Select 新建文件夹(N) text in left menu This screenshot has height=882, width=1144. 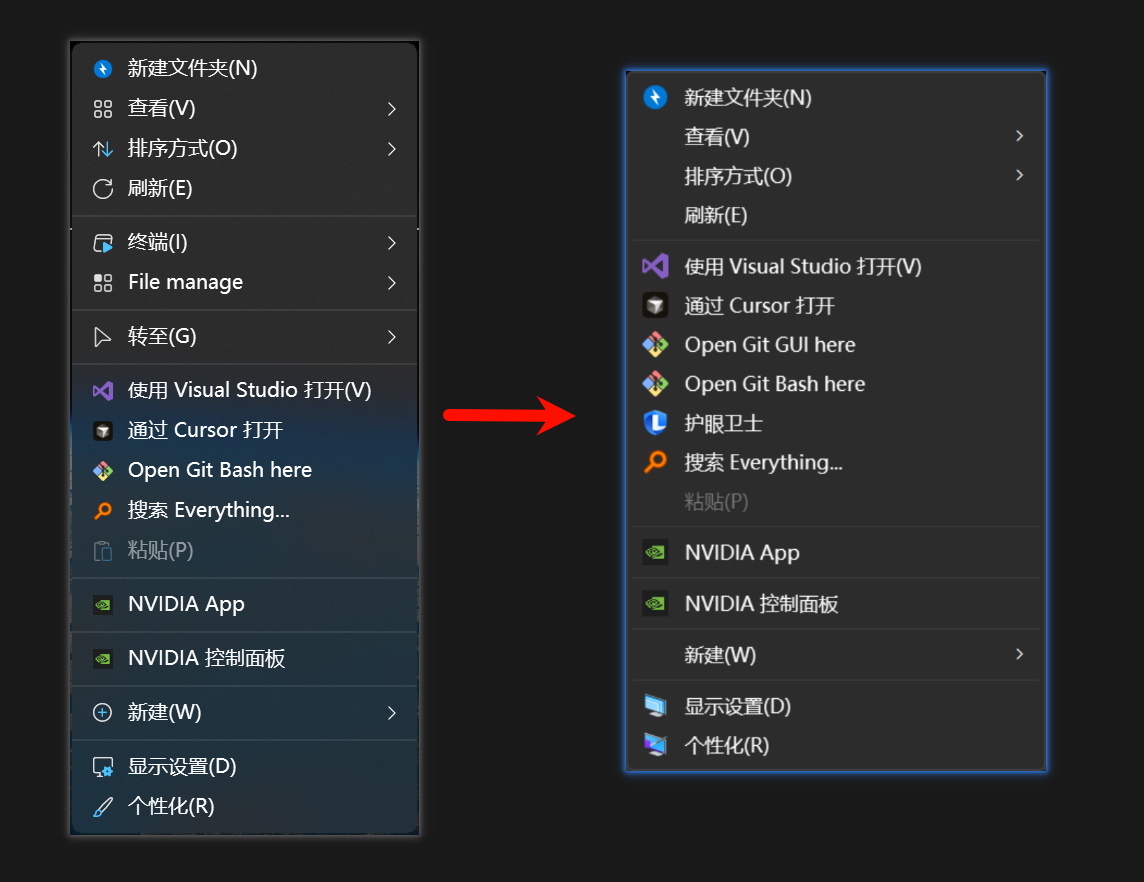193,69
